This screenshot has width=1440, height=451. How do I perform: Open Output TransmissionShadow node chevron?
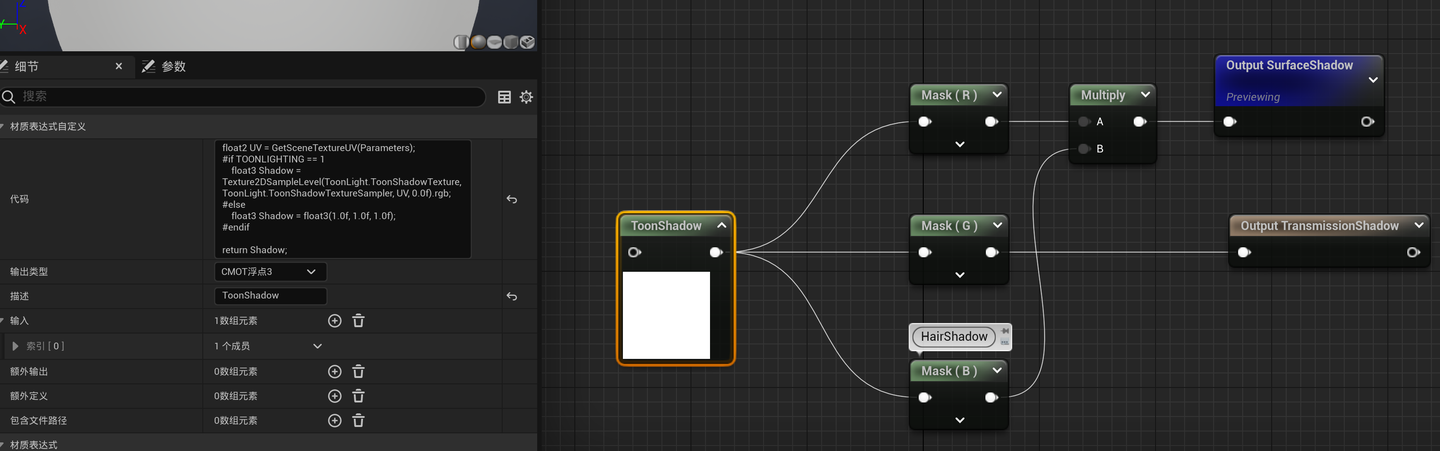pyautogui.click(x=1418, y=226)
